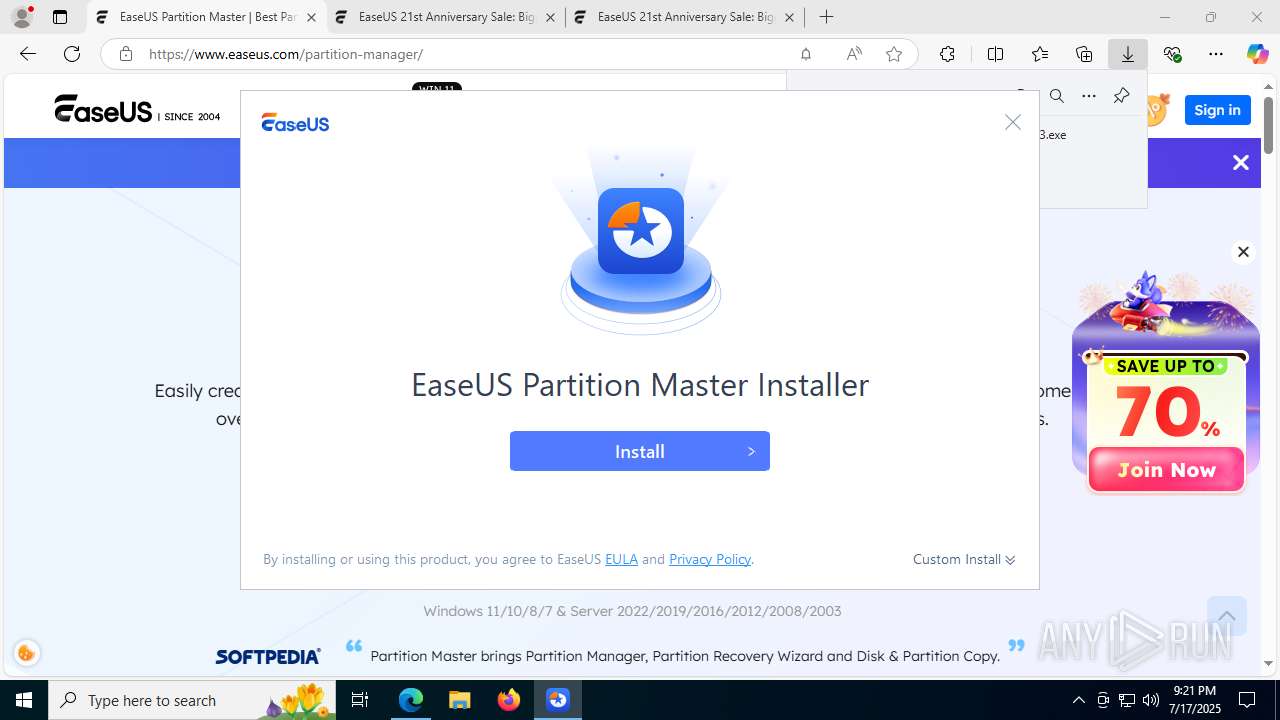Click the scroll-to-top arrow button

1226,616
